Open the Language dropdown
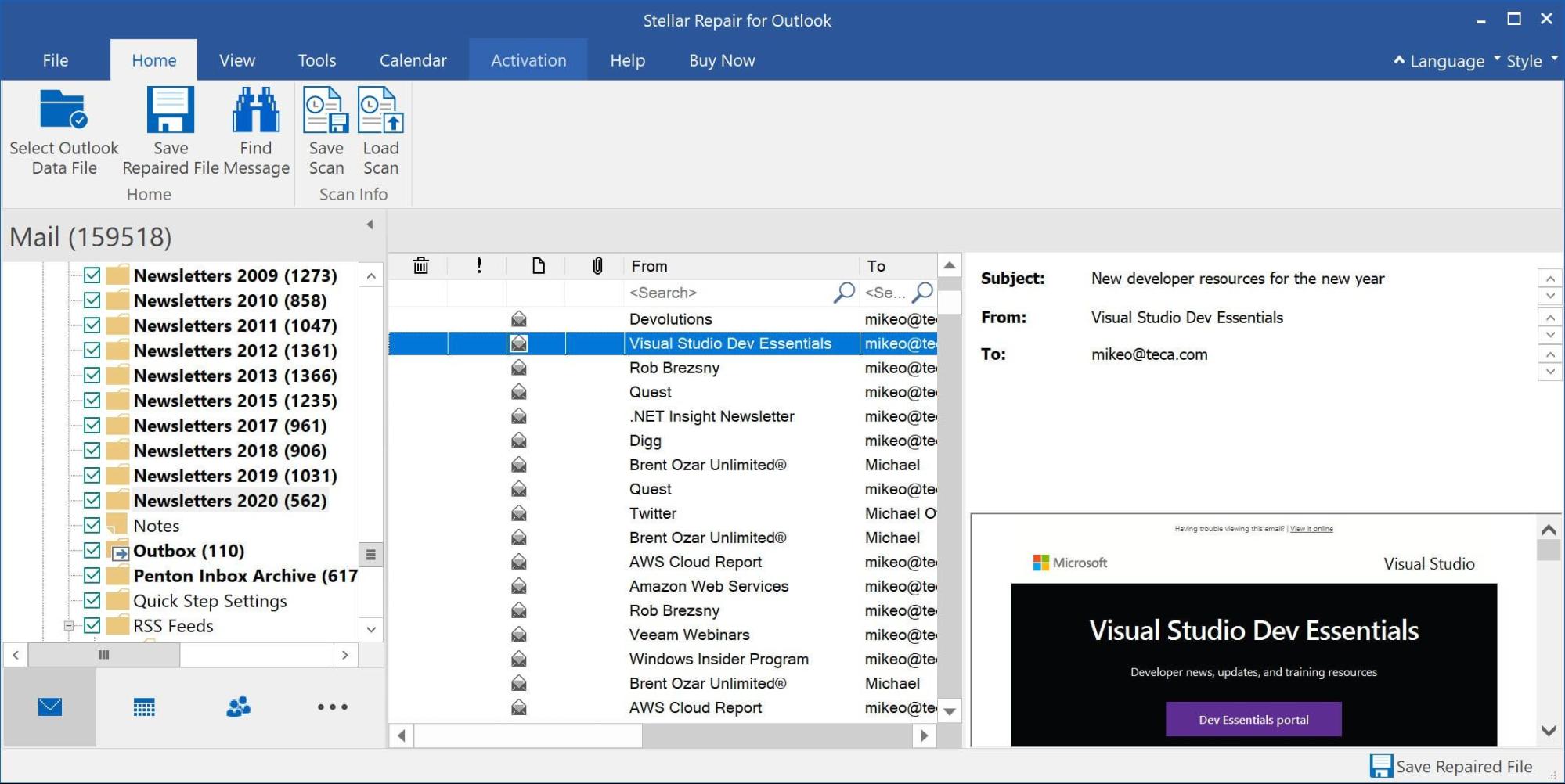The image size is (1565, 784). [x=1447, y=61]
